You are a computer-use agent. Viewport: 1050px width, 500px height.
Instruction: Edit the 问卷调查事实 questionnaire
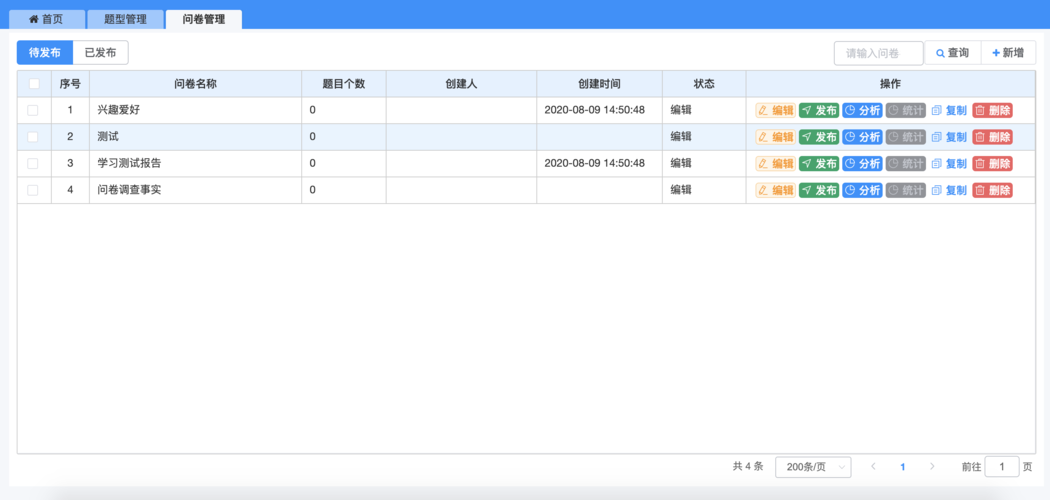point(775,190)
